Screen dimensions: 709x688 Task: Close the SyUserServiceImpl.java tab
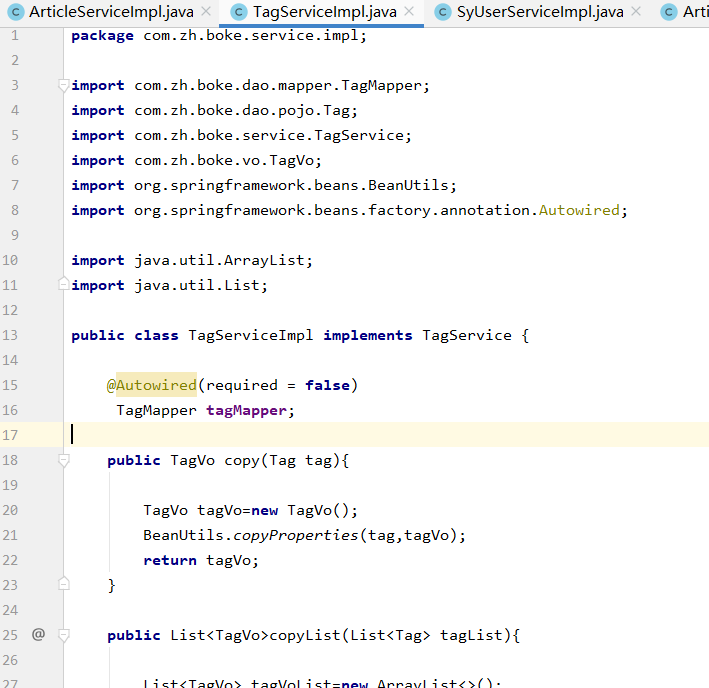click(636, 11)
